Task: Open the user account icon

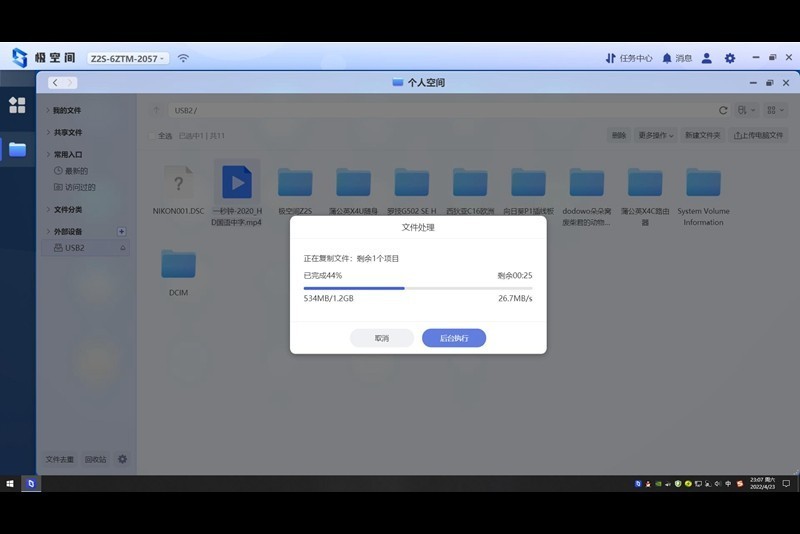Action: (x=707, y=58)
